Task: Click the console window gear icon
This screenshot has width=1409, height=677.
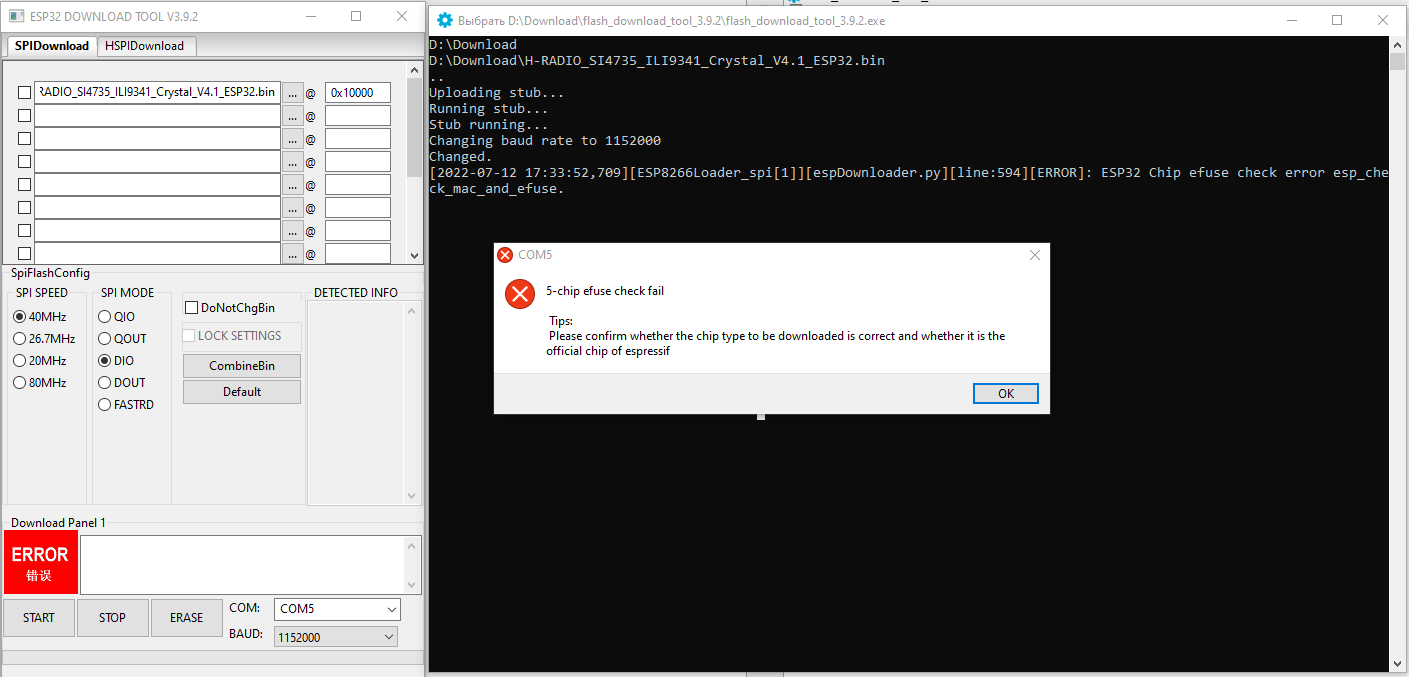Action: coord(445,20)
